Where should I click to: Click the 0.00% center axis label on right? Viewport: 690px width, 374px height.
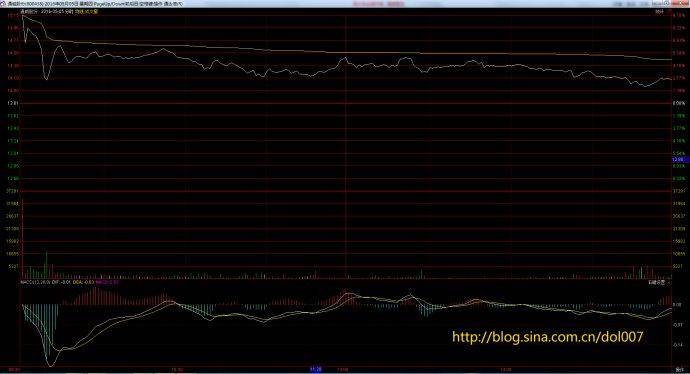pos(679,103)
